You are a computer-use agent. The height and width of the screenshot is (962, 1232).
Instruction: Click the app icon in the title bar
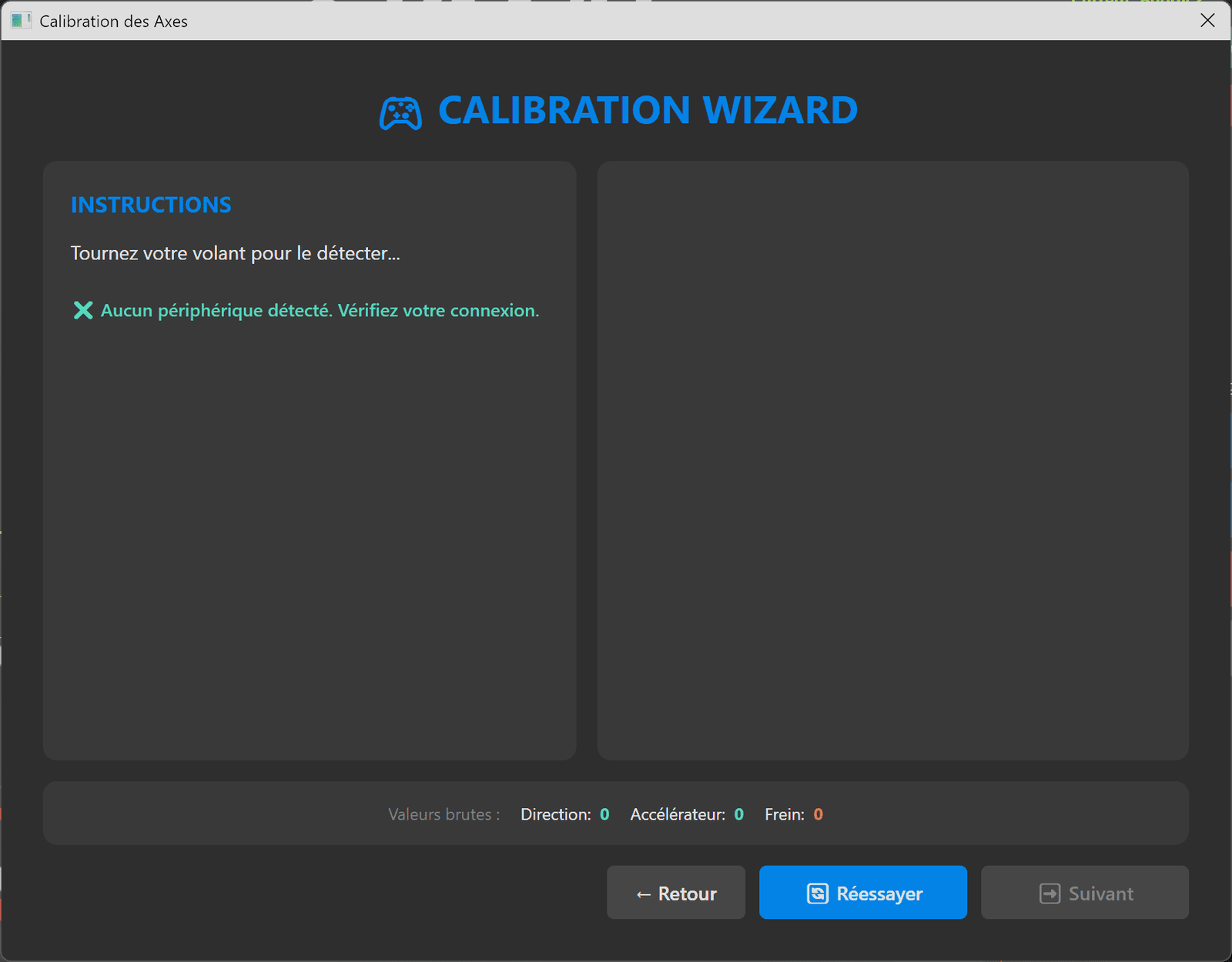tap(21, 21)
